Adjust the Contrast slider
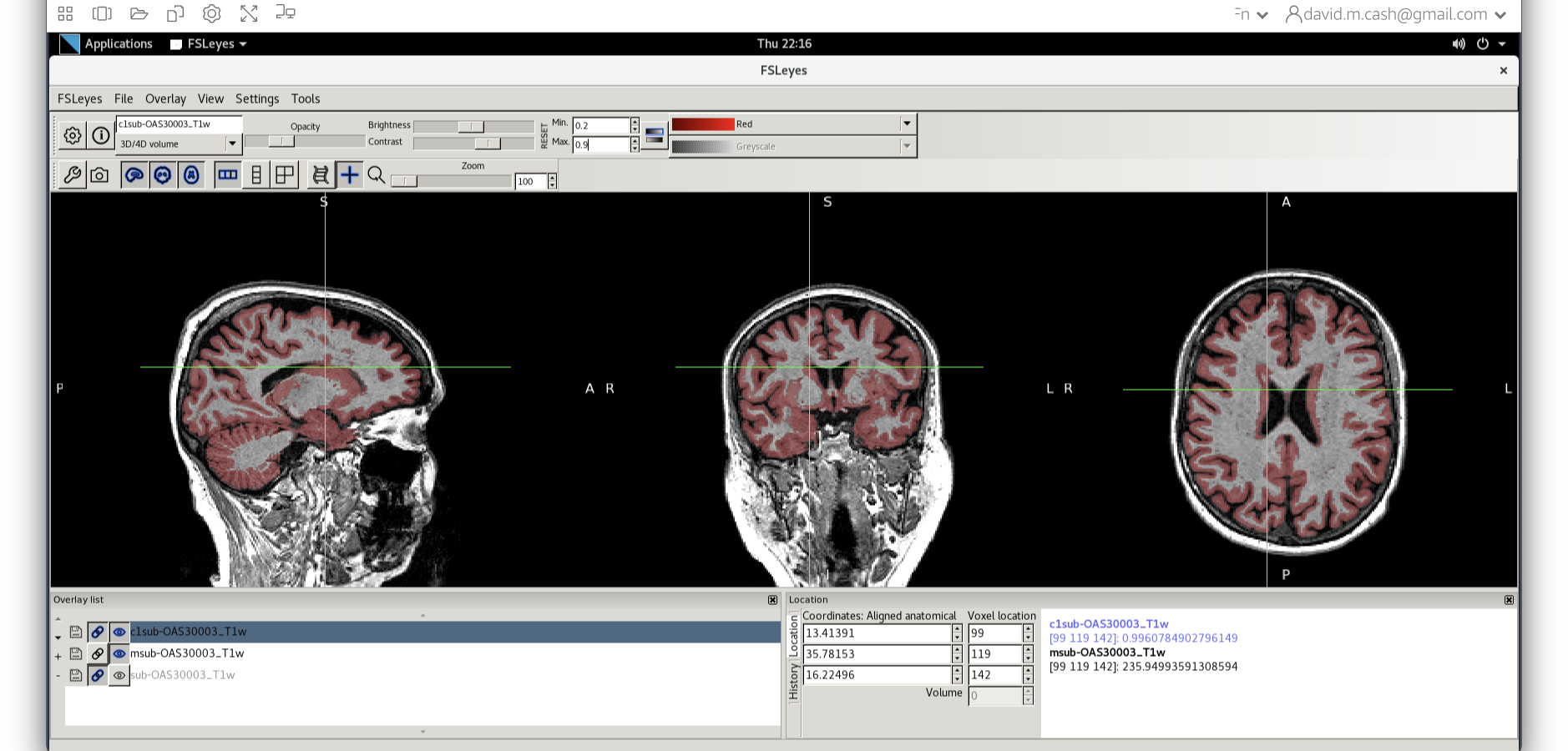 tap(473, 144)
